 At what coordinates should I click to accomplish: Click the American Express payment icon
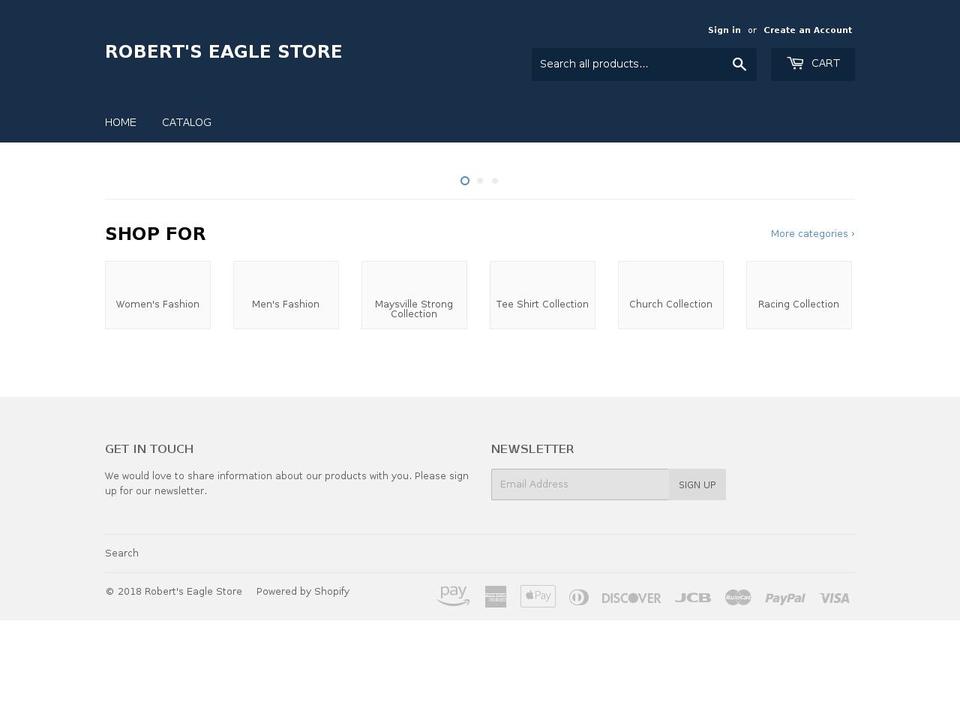tap(495, 597)
